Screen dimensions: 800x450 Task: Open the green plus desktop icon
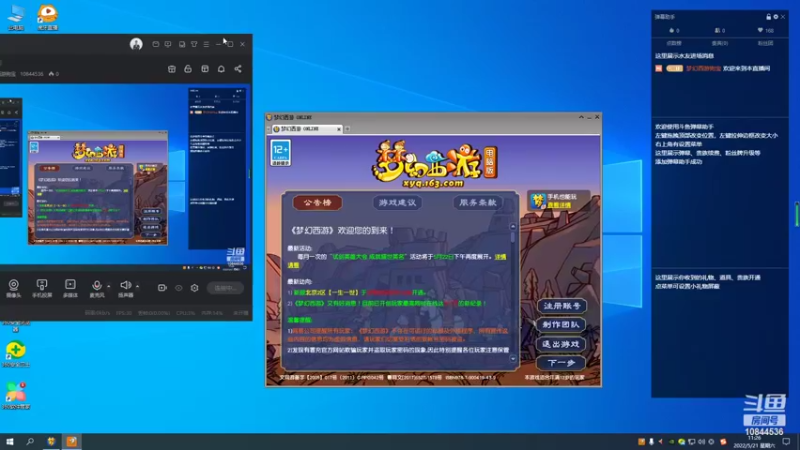(x=16, y=354)
